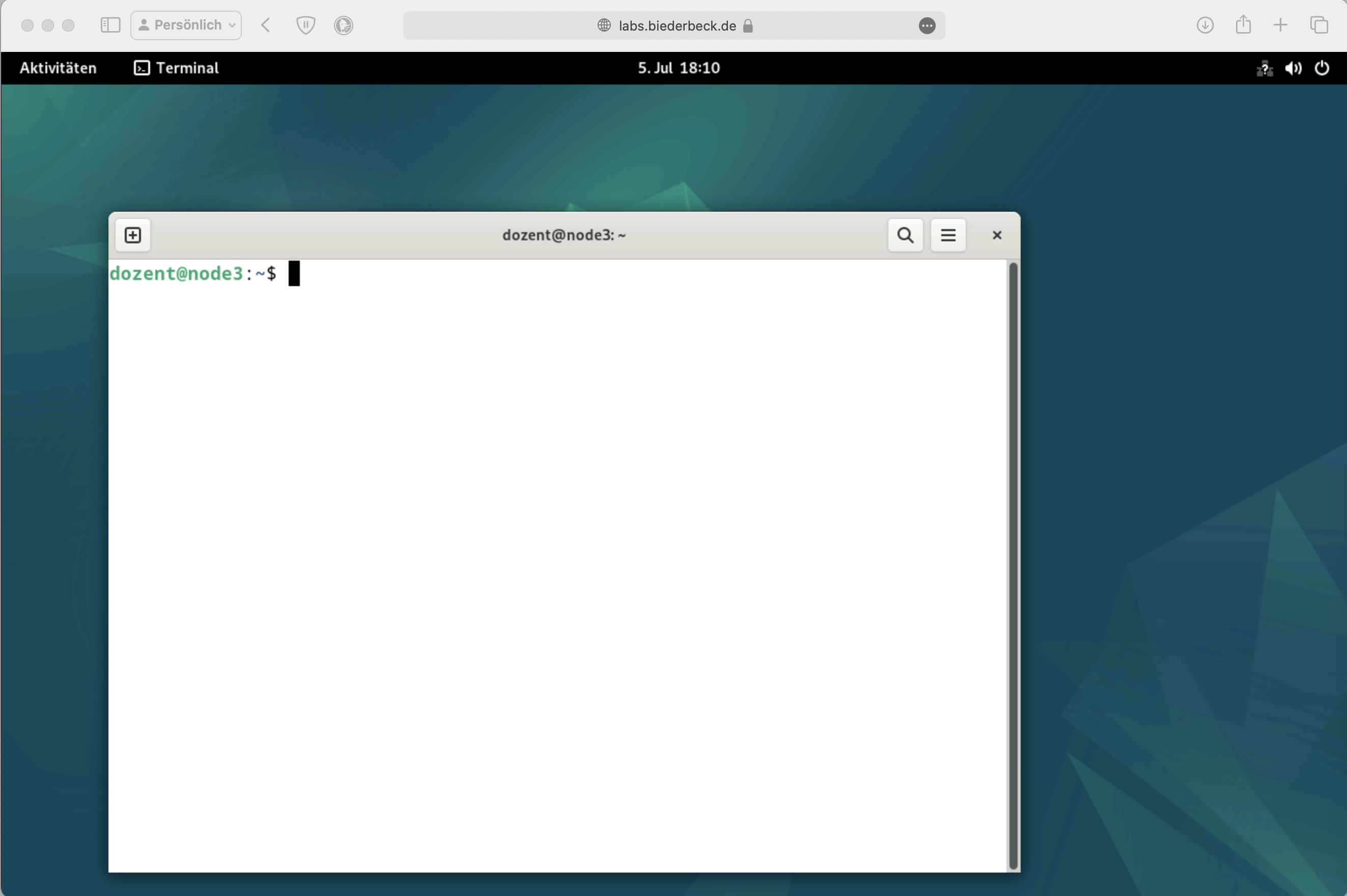Click the terminal search magnifier icon
The image size is (1347, 896).
point(905,235)
